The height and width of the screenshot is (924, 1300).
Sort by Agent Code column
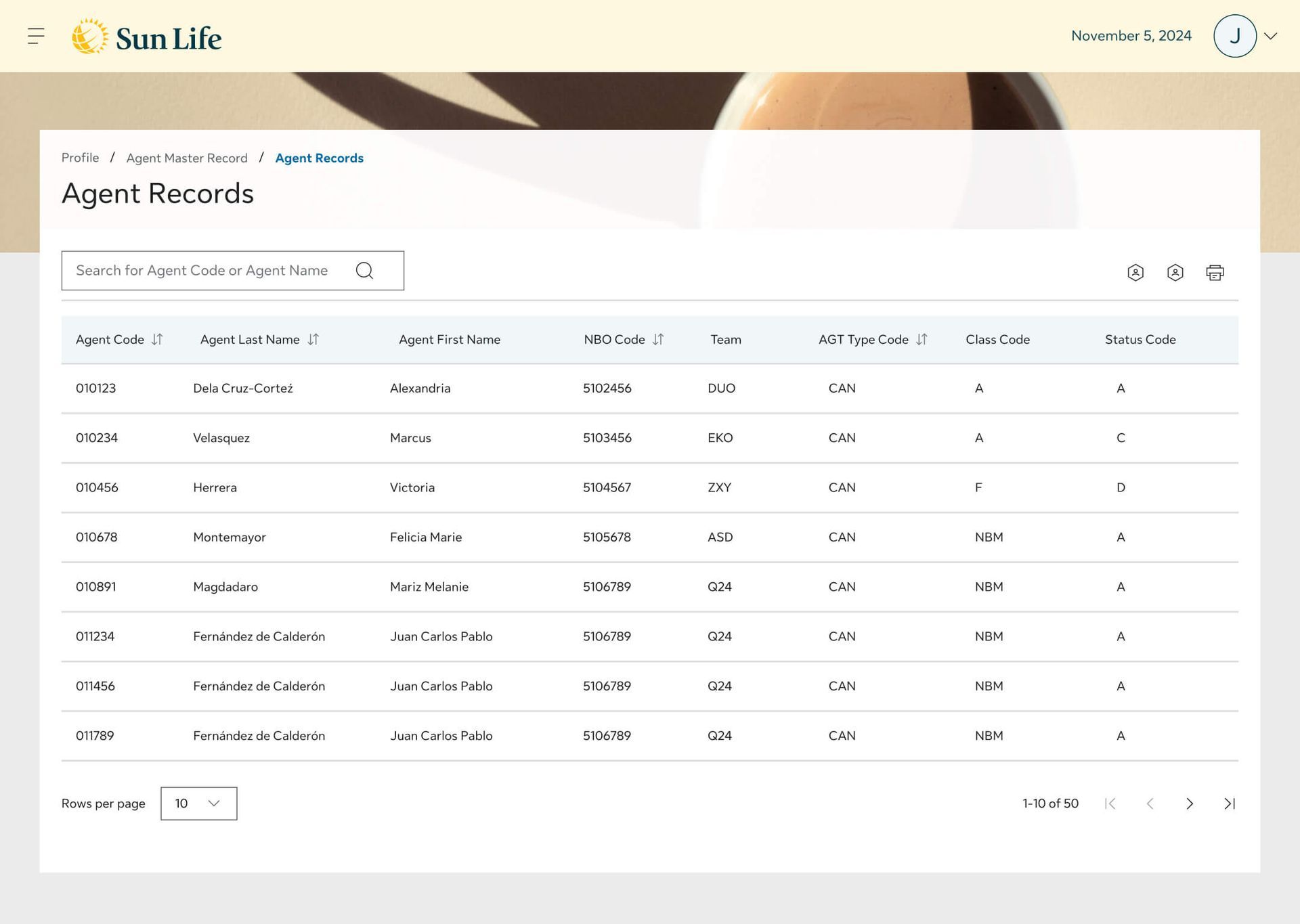[x=157, y=339]
